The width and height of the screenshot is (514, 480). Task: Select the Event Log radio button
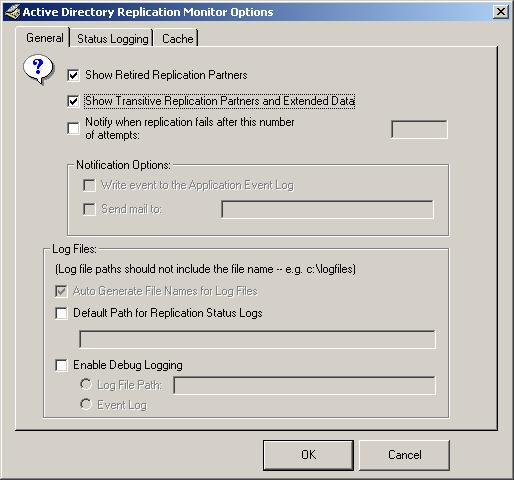(x=86, y=404)
